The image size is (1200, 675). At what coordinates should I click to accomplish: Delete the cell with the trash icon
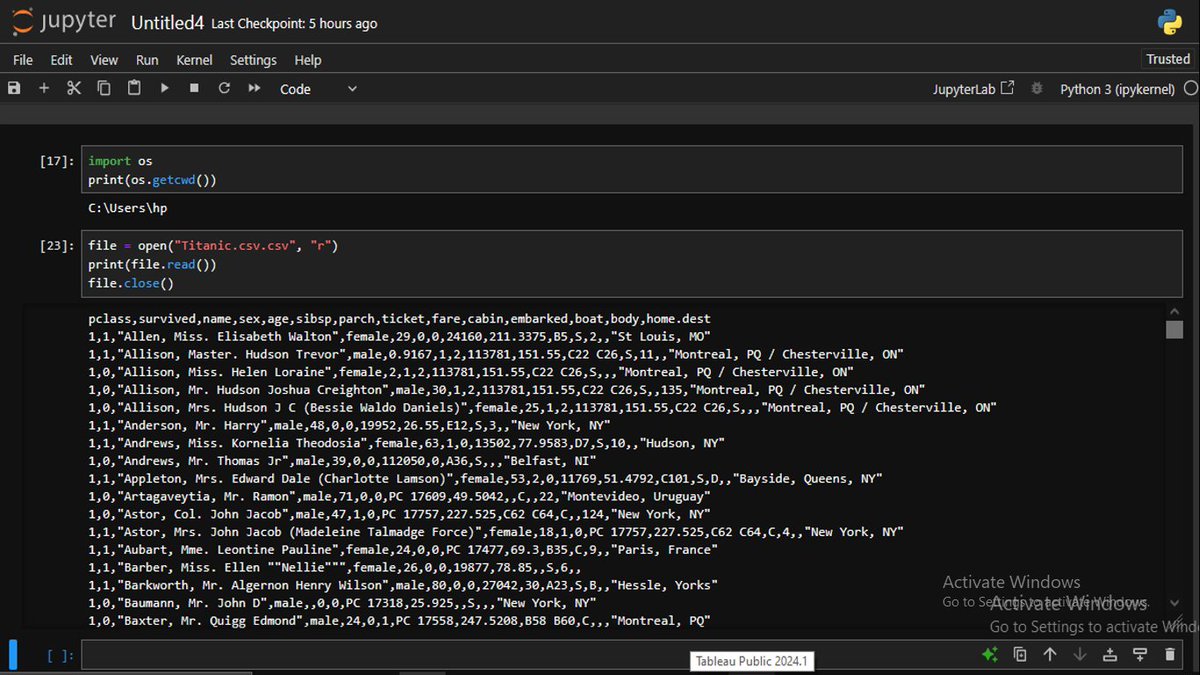[x=1170, y=655]
